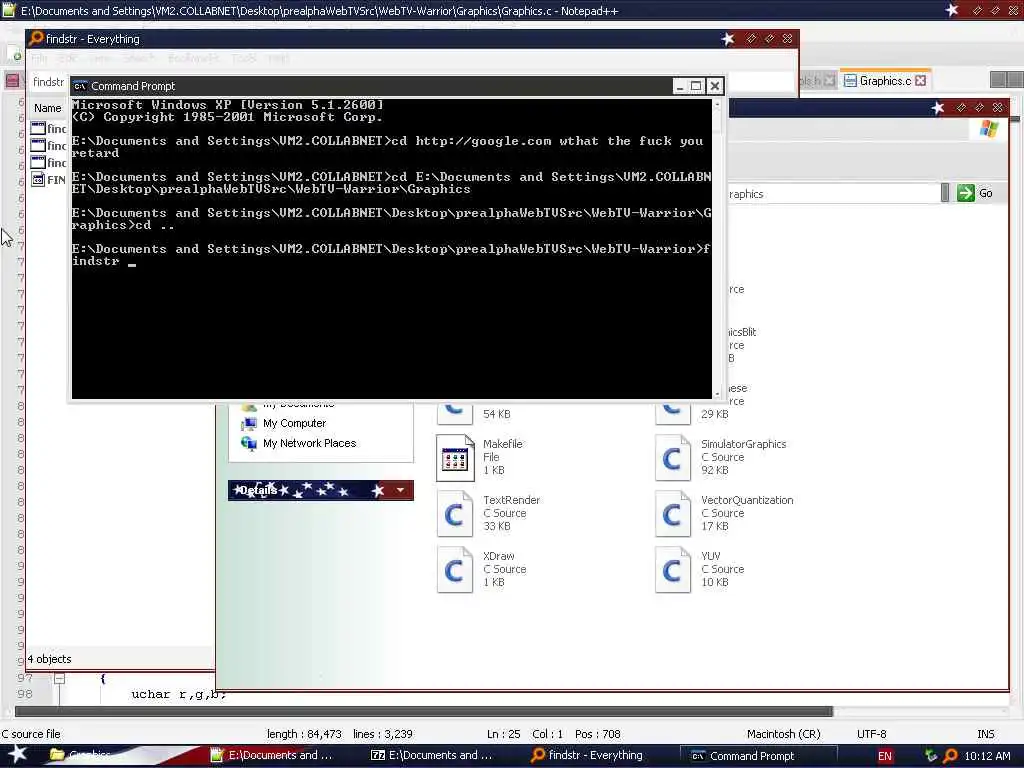
Task: Click the Explorer window title bar star button
Action: (938, 107)
